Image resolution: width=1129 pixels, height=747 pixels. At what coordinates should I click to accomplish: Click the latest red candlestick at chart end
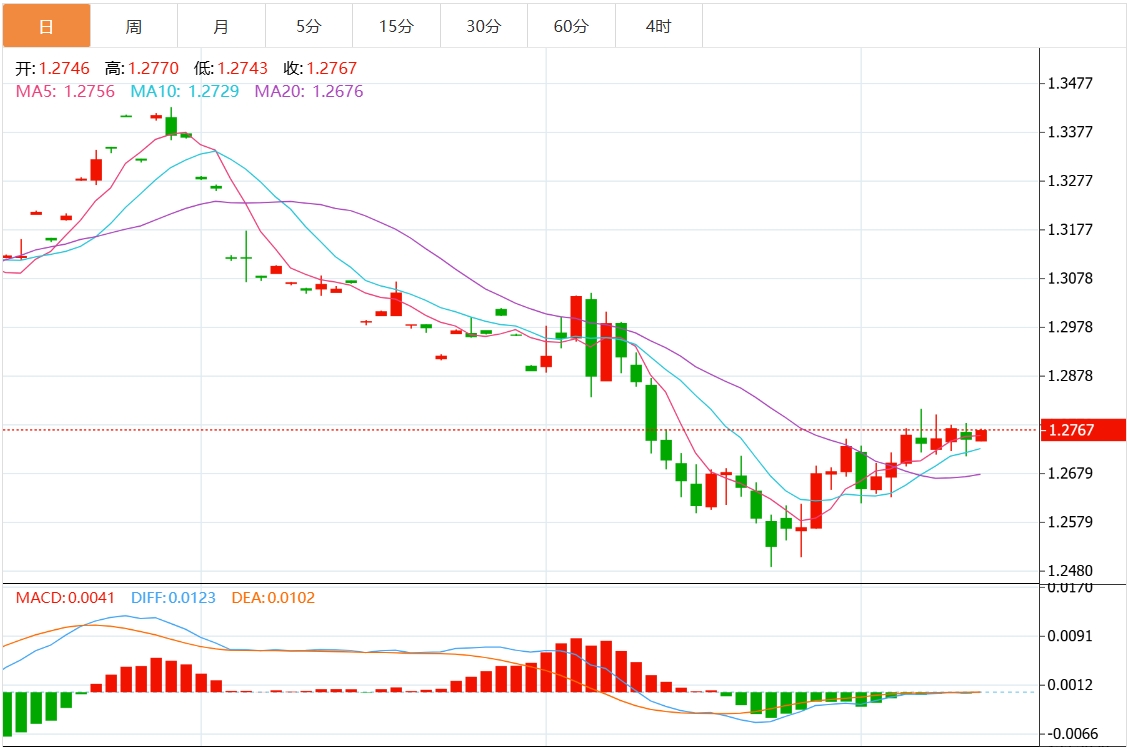pyautogui.click(x=981, y=435)
